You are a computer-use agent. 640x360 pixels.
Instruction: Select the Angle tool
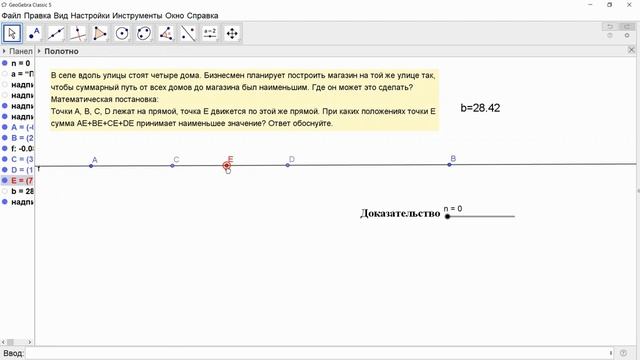166,33
